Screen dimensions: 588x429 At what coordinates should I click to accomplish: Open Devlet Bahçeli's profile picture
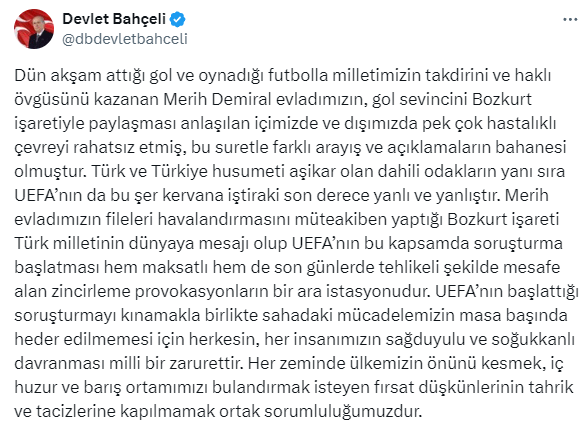34,29
